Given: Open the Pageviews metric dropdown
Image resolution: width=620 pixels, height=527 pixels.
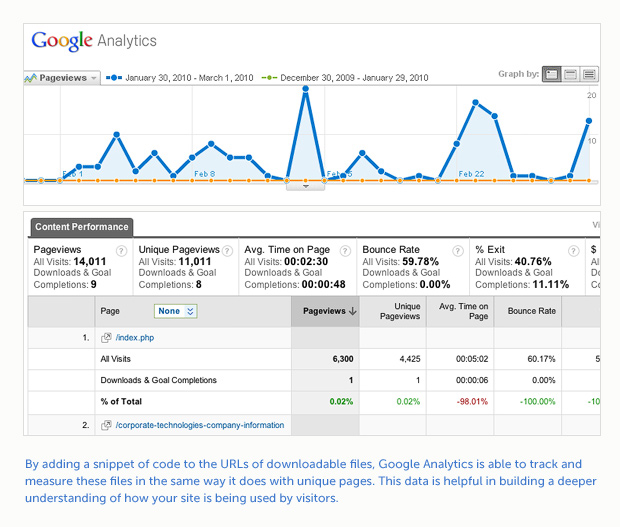Looking at the screenshot, I should pyautogui.click(x=61, y=78).
